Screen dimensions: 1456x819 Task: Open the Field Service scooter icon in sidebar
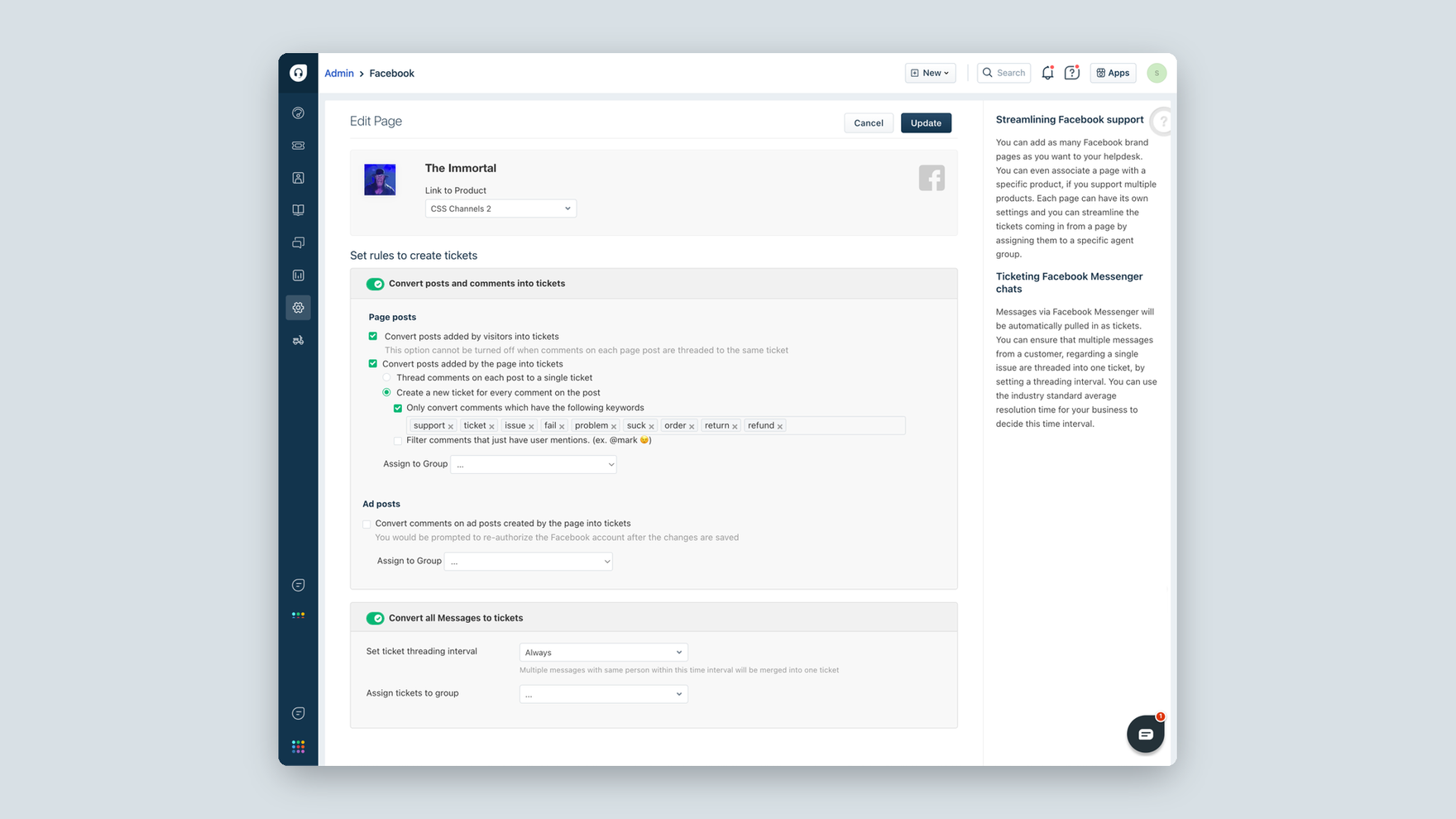coord(299,340)
